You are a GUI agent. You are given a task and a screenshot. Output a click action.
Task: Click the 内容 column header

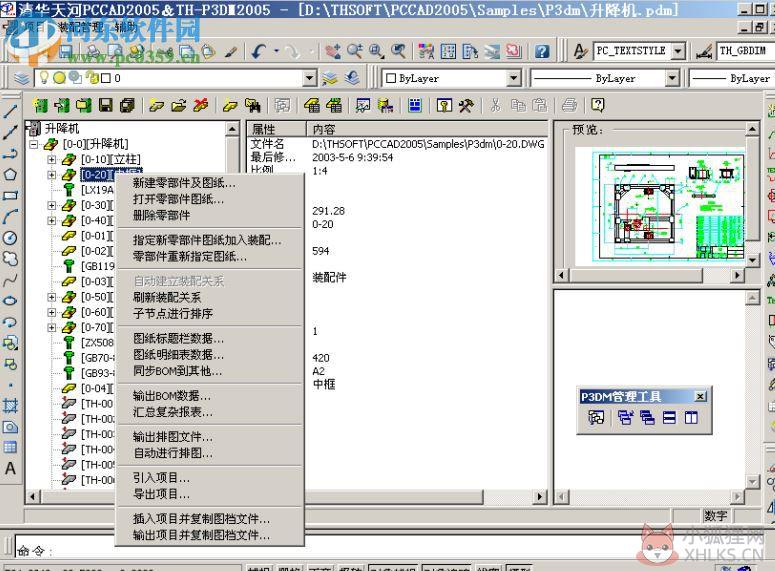[427, 129]
